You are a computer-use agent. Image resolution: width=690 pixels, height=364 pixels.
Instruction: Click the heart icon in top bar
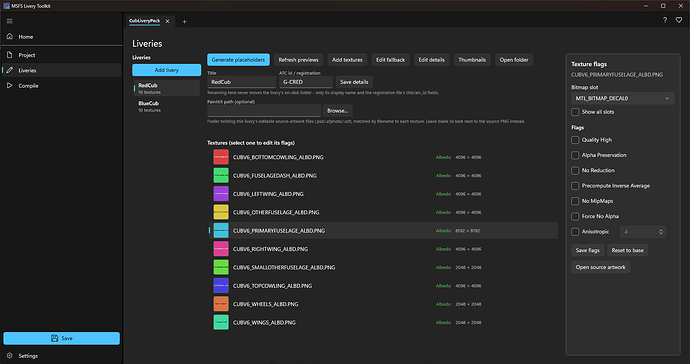[x=679, y=20]
